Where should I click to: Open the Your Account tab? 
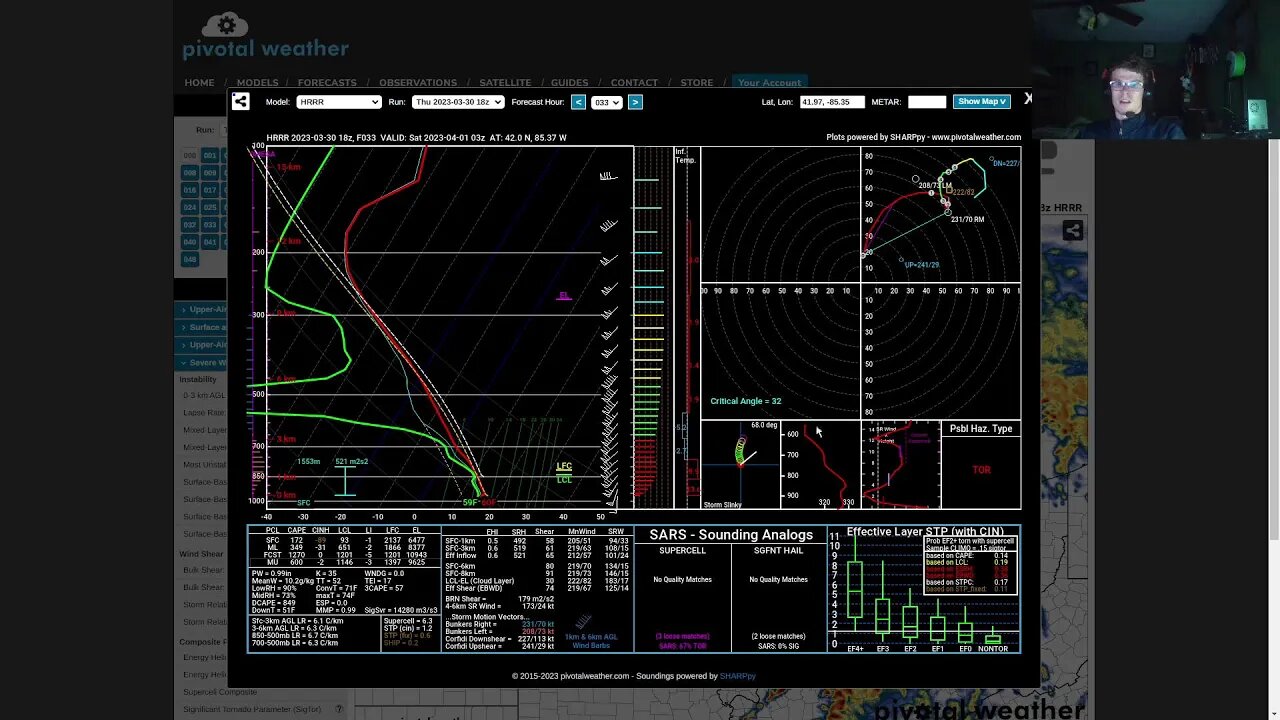pyautogui.click(x=770, y=83)
